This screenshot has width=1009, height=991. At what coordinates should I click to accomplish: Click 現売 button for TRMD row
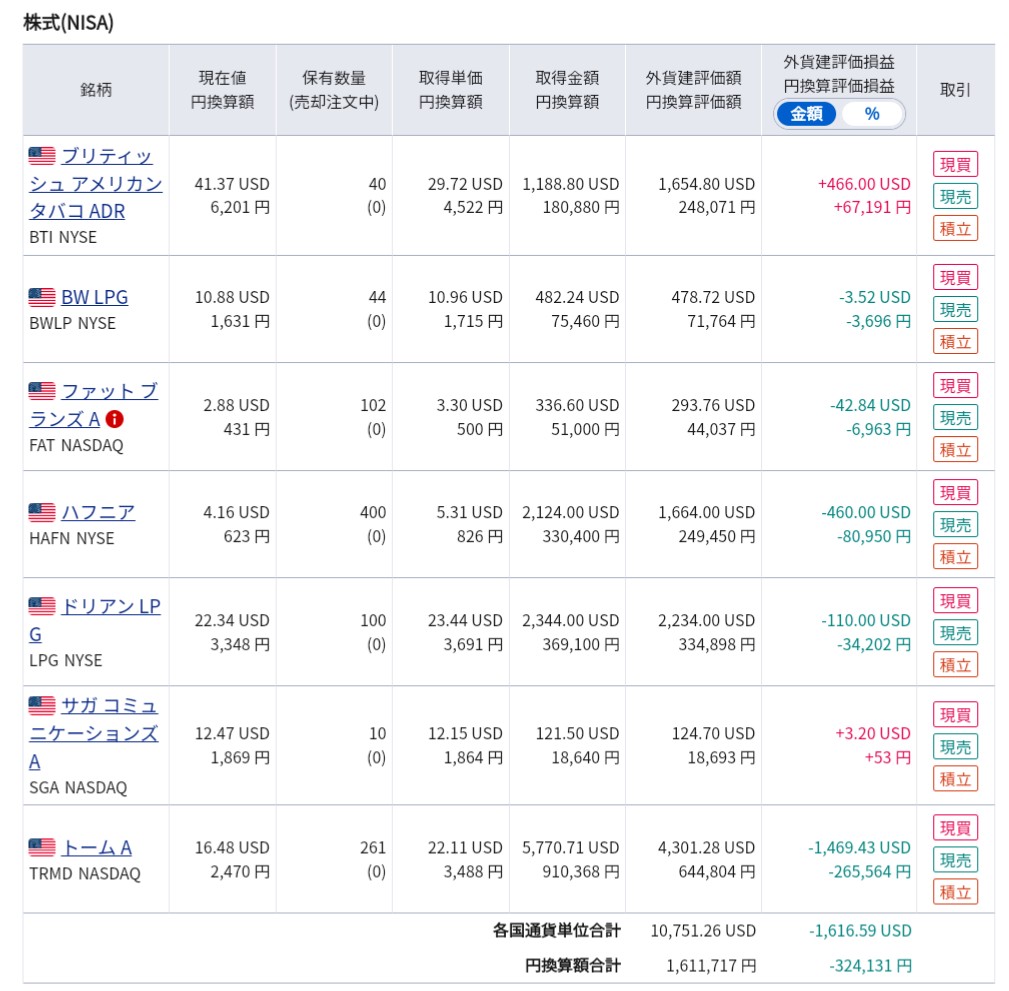[x=955, y=860]
